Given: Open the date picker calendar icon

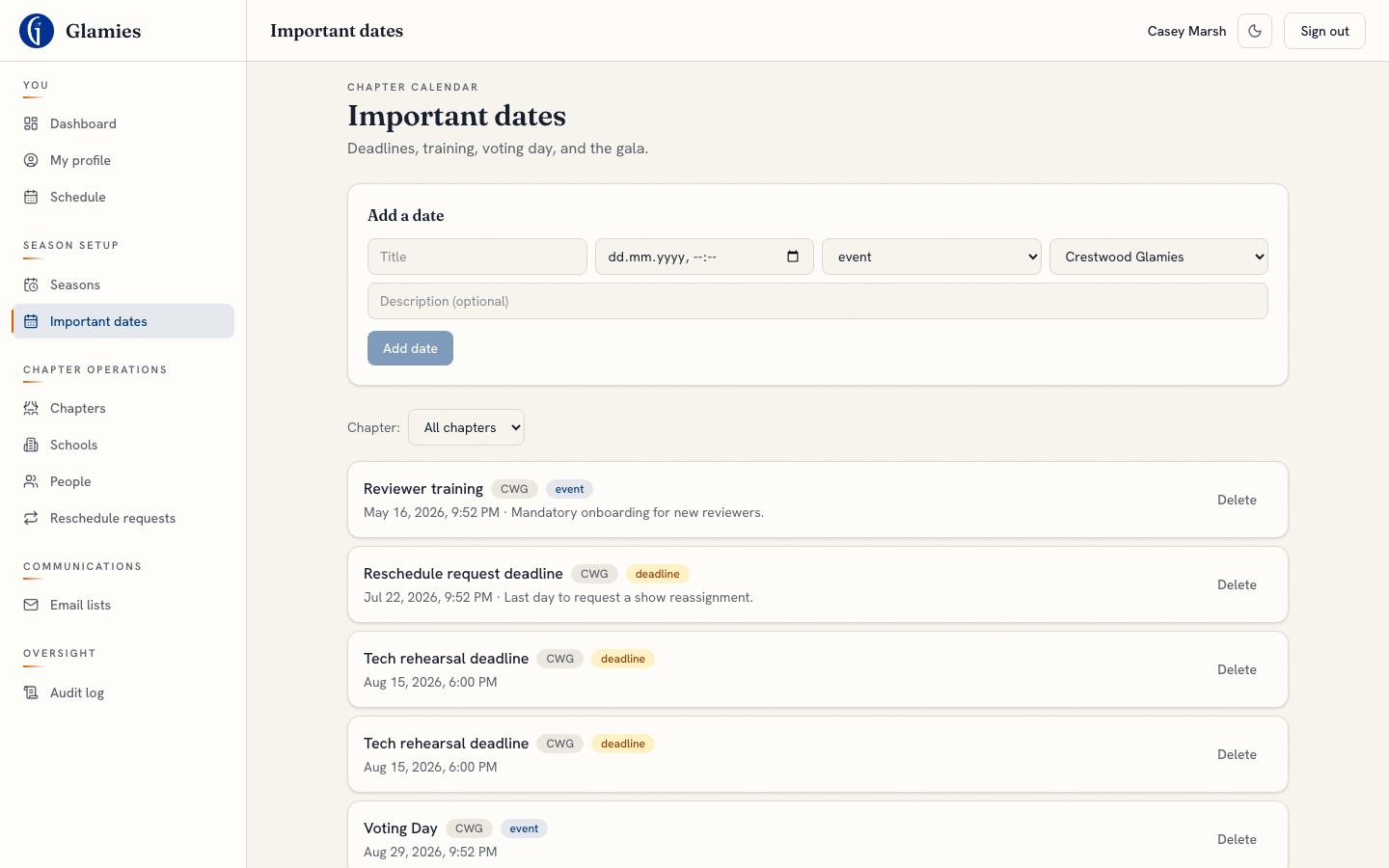Looking at the screenshot, I should point(793,257).
